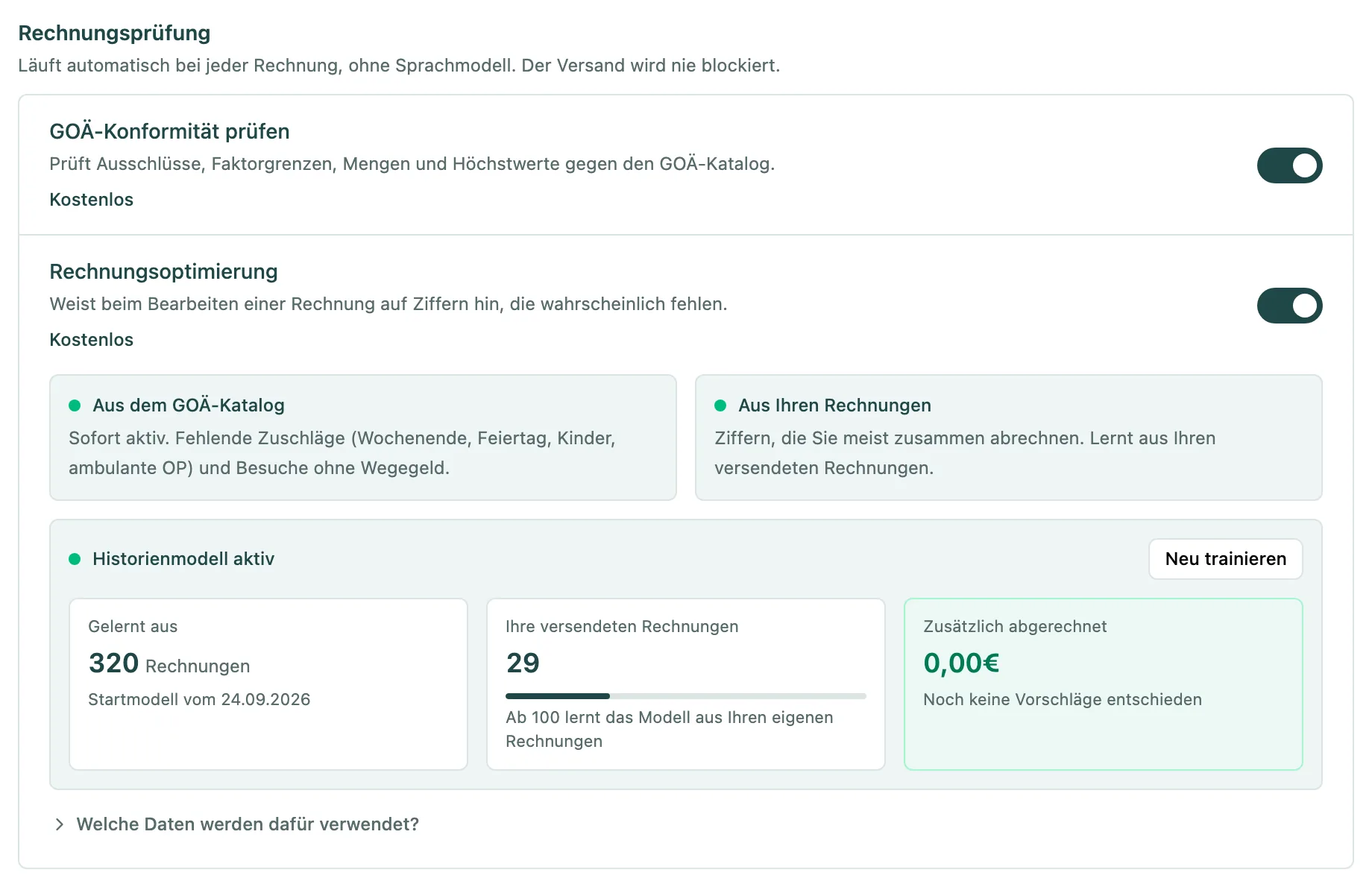The width and height of the screenshot is (1372, 887).
Task: Click 'Läuft automatisch bei jeder Rechnung' description
Action: (x=399, y=66)
